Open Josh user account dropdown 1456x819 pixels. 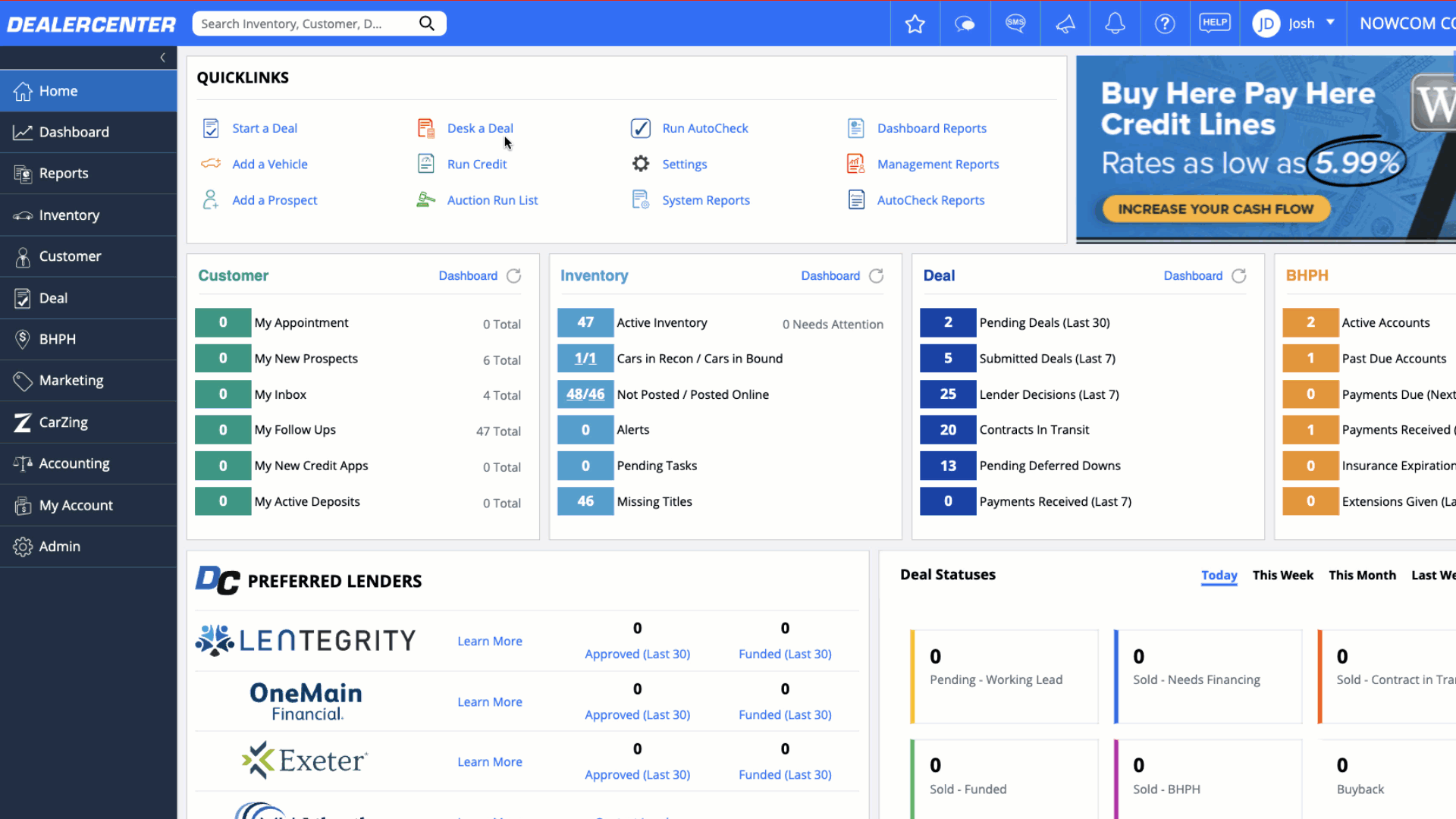tap(1294, 24)
